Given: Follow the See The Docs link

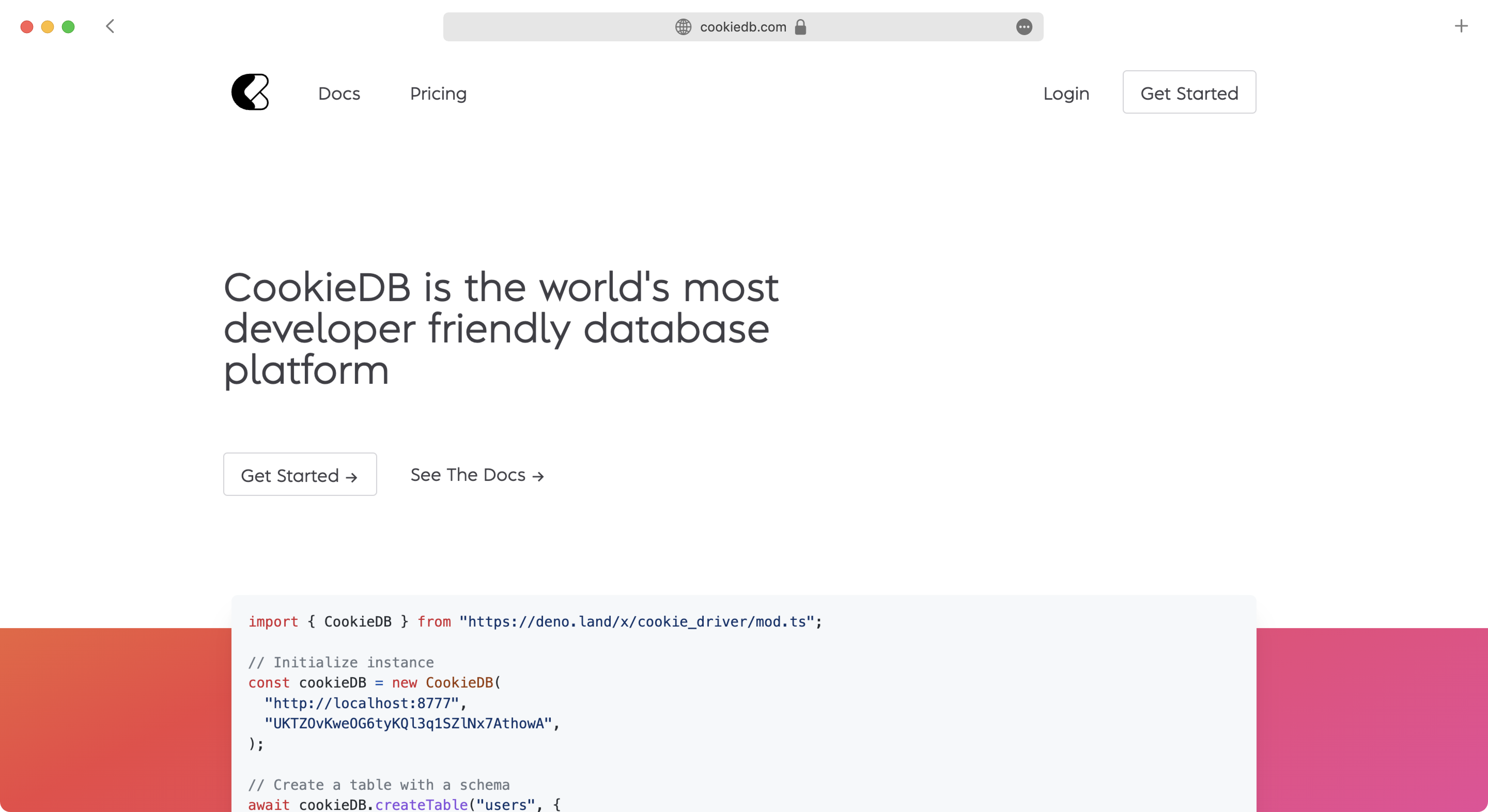Looking at the screenshot, I should [477, 475].
